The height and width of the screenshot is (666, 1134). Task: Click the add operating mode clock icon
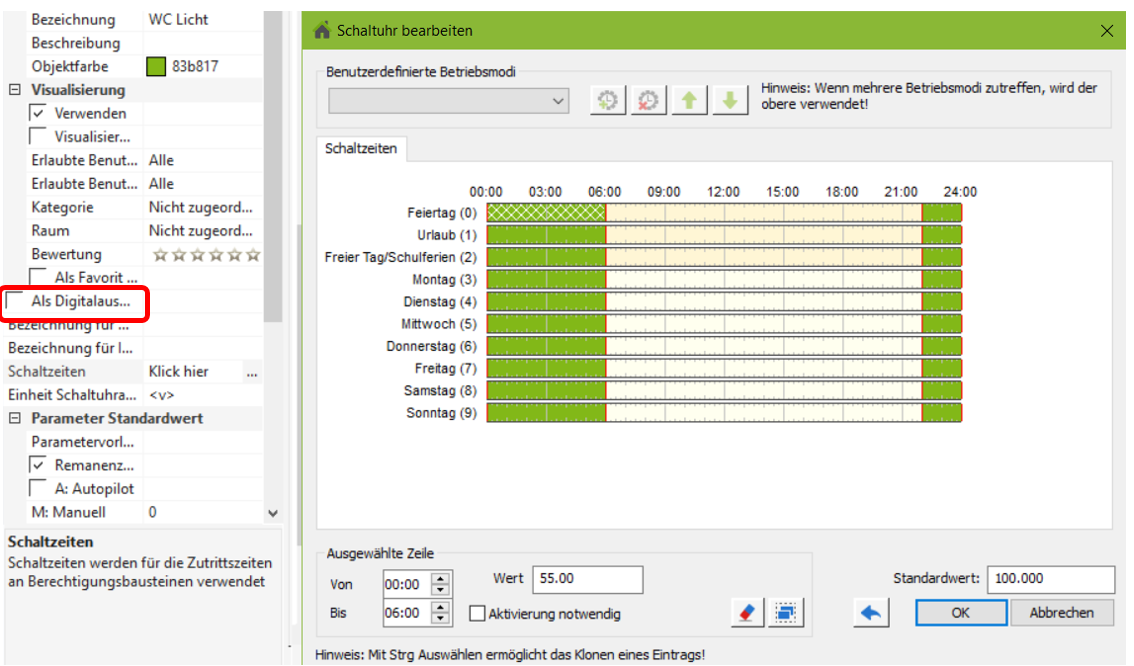[x=608, y=101]
